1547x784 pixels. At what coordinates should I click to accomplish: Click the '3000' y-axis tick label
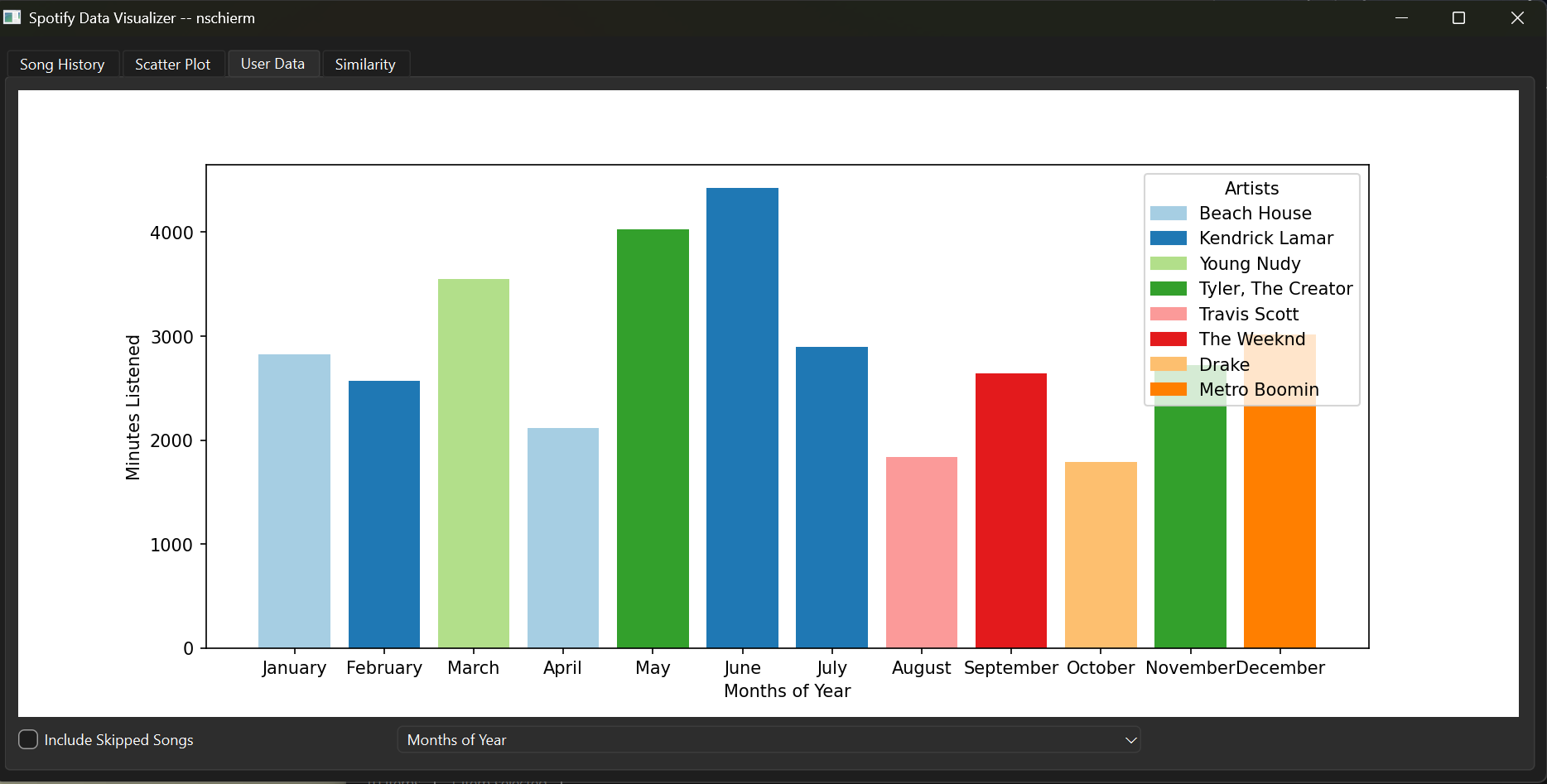coord(171,337)
